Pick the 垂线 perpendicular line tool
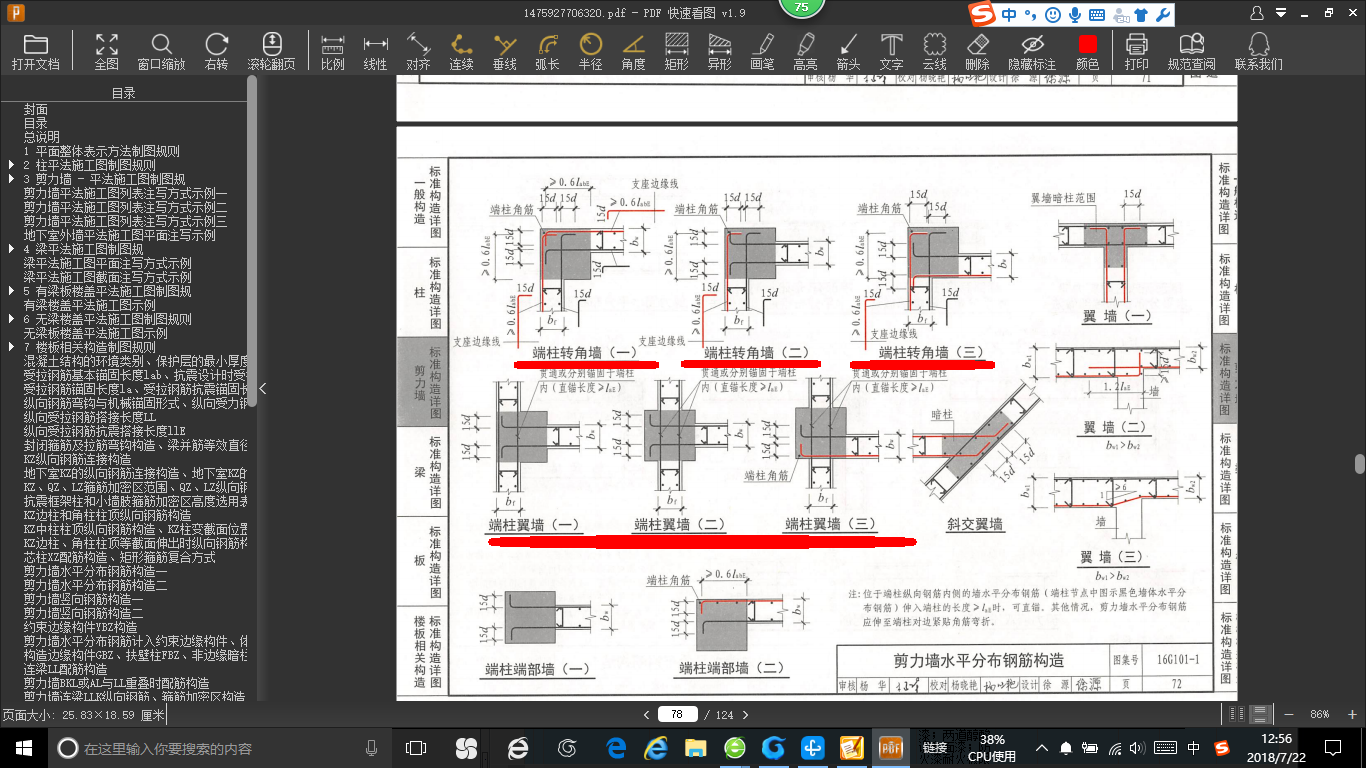Screen dimensions: 1366x768 (505, 51)
